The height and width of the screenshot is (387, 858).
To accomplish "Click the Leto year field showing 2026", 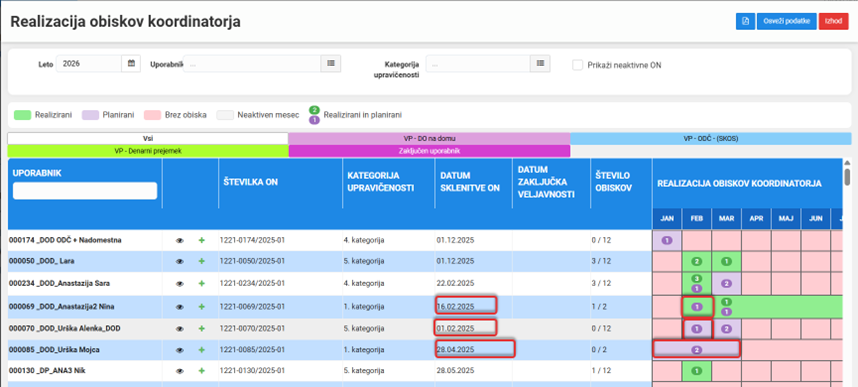I will pyautogui.click(x=89, y=63).
